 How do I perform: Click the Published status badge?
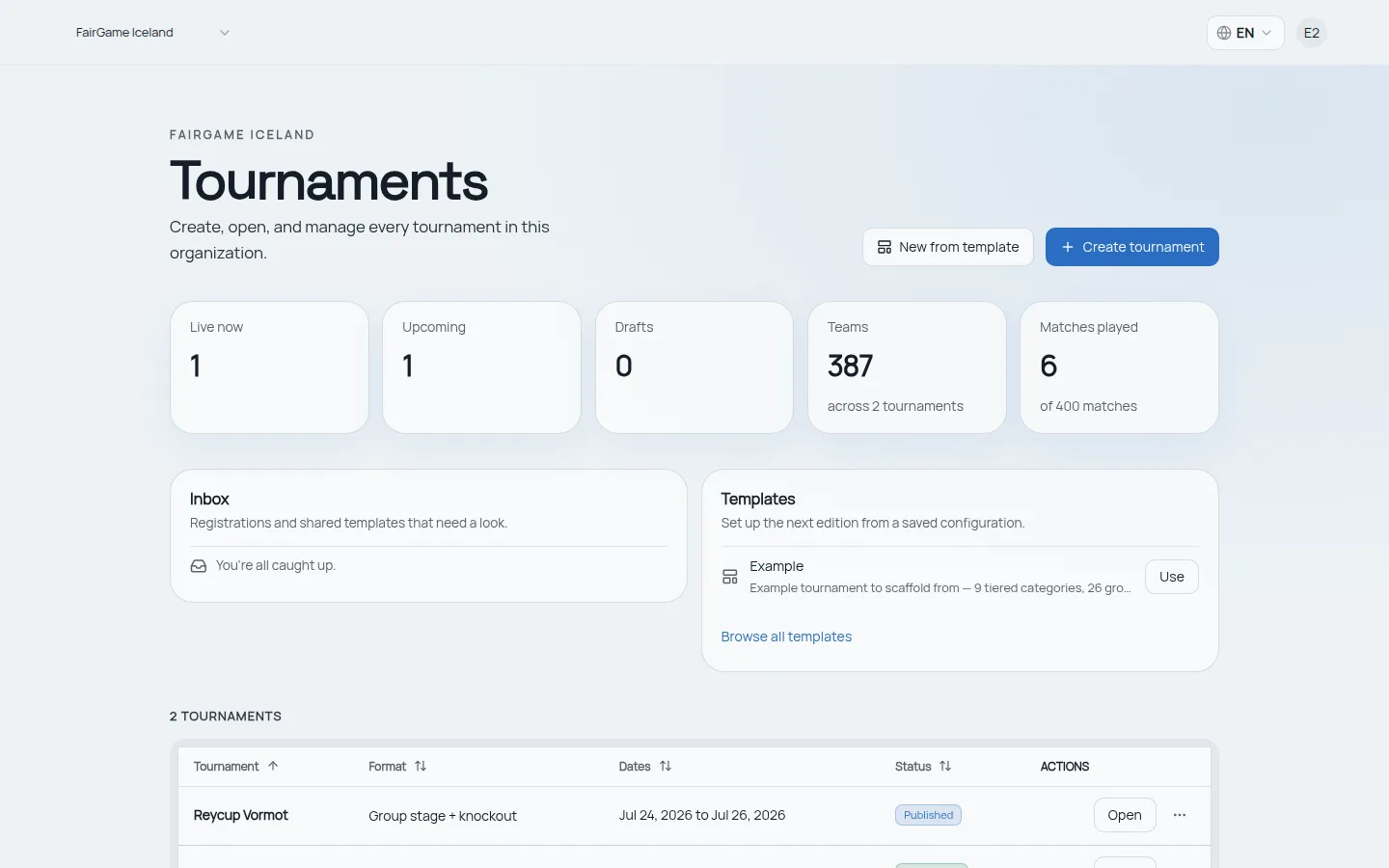point(928,815)
